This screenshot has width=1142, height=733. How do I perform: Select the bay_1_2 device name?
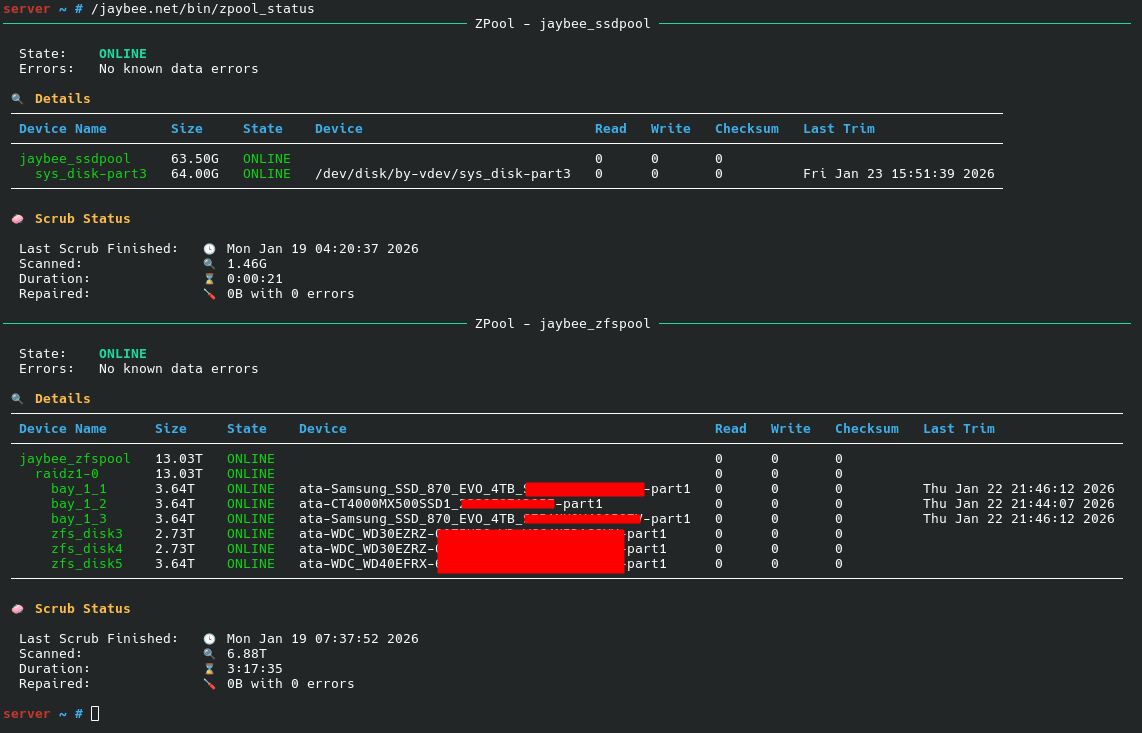pos(79,503)
